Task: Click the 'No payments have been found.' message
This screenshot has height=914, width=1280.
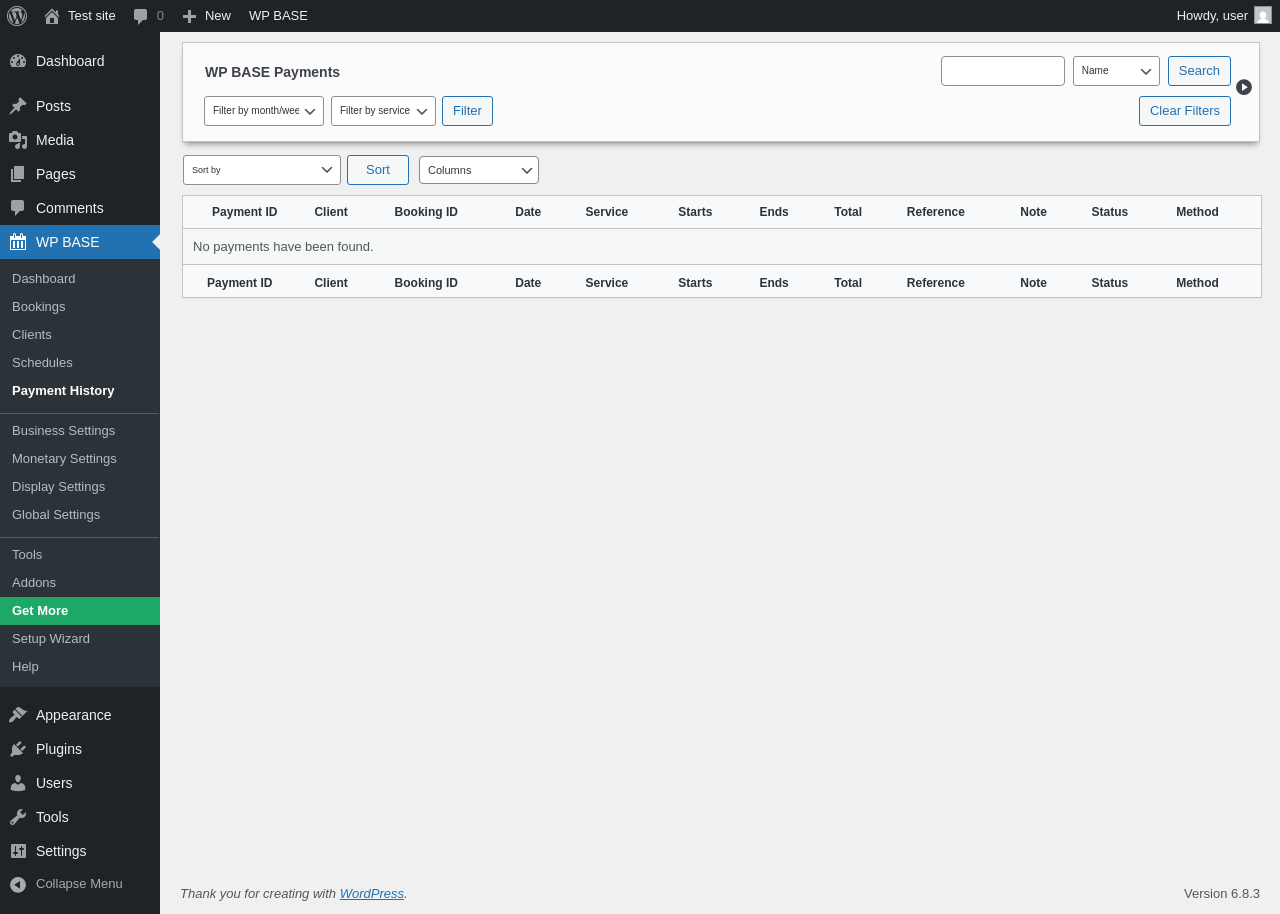Action: (x=283, y=247)
